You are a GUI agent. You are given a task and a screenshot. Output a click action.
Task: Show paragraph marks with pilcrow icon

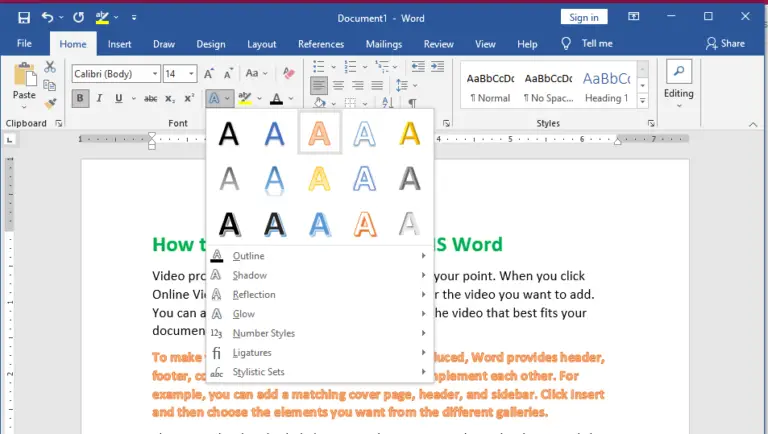[412, 103]
